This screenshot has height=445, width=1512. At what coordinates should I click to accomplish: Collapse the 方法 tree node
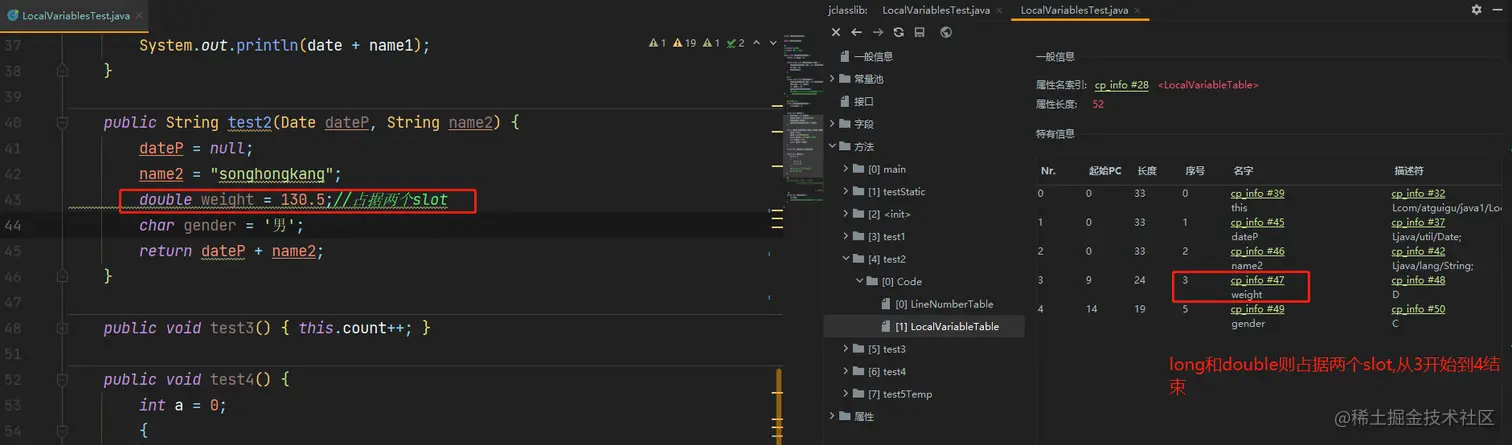pos(833,146)
